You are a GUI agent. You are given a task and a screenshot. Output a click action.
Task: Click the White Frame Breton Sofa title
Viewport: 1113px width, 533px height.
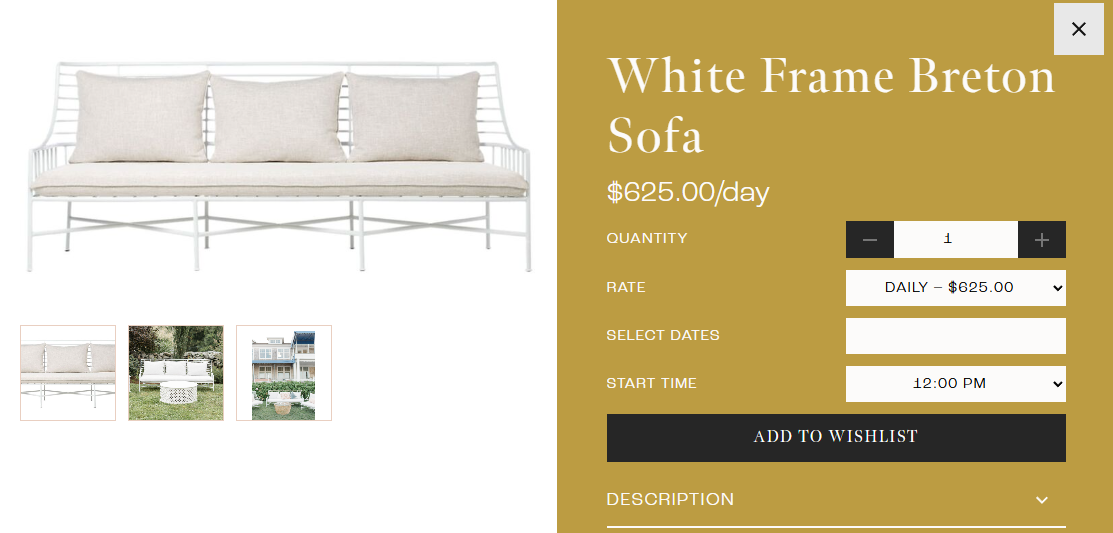click(x=831, y=106)
